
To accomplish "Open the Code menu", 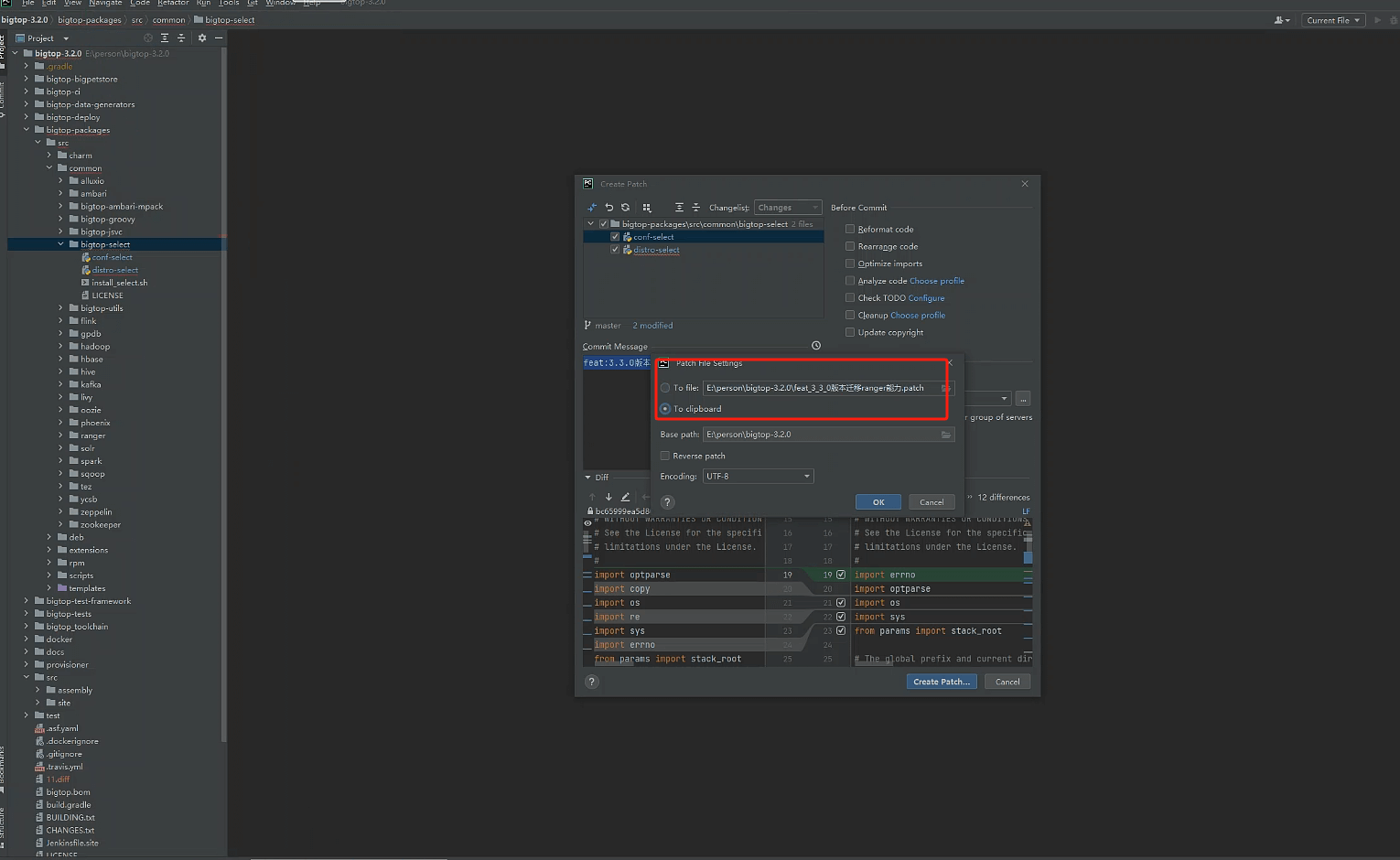I will (140, 3).
